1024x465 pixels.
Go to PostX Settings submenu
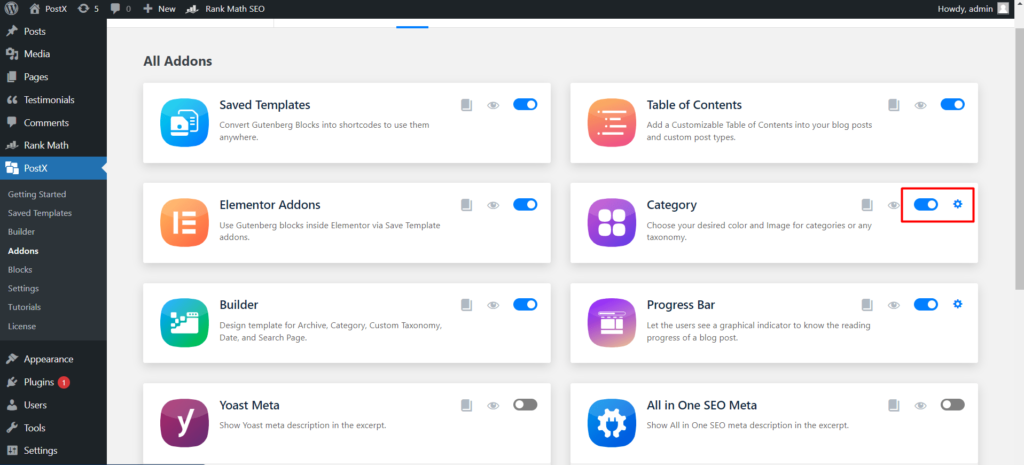[x=24, y=289]
